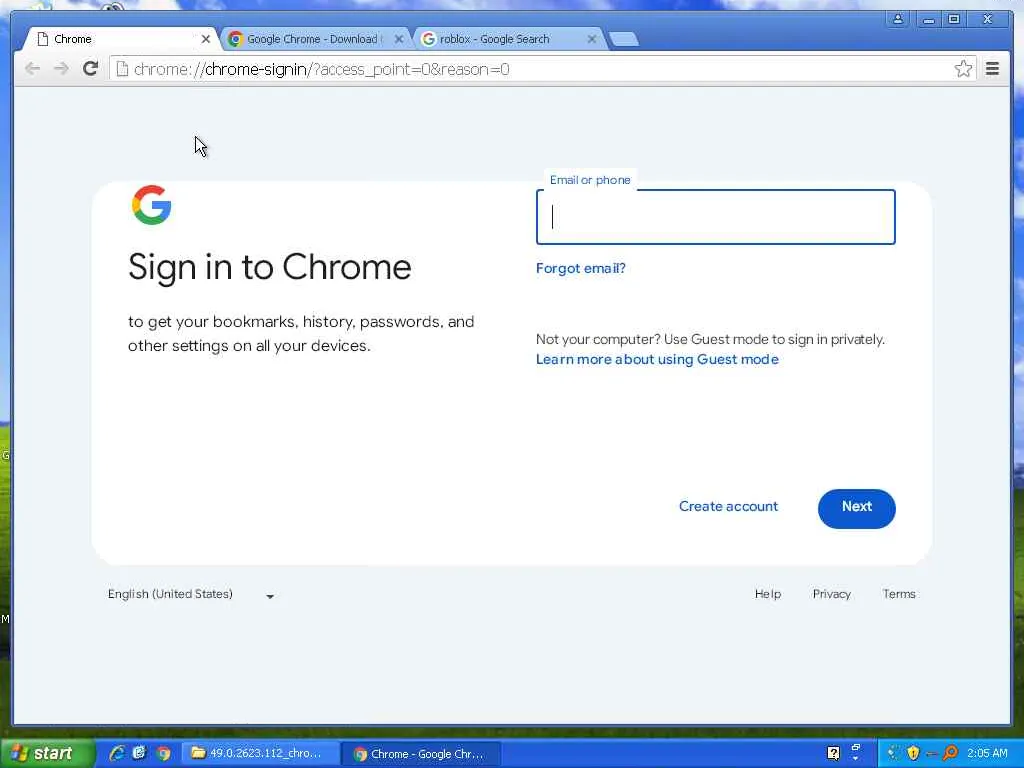Click the page info icon in address bar
Screen dimensions: 1024x768
(122, 69)
